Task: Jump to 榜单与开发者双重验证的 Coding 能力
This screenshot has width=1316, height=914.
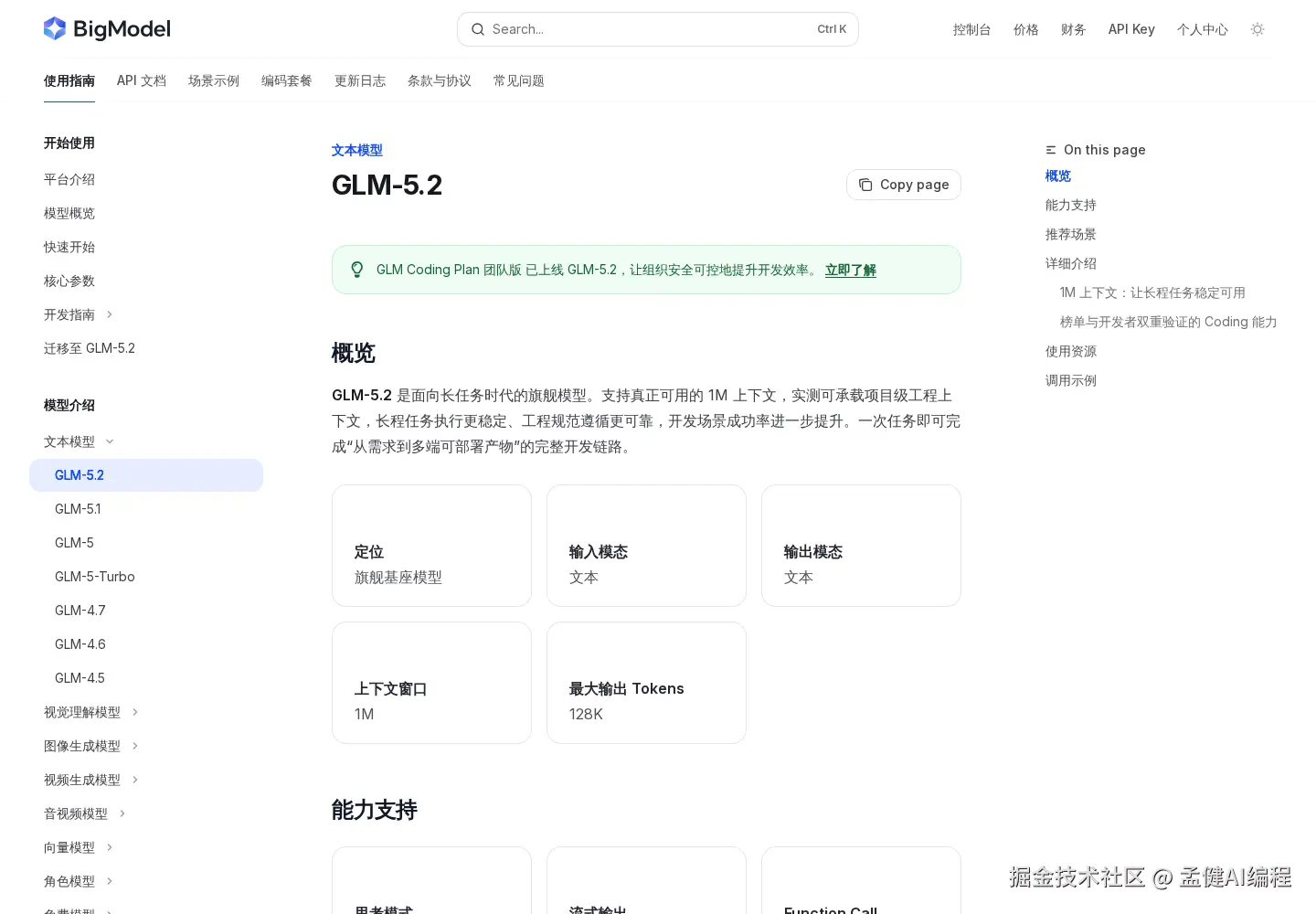Action: (x=1169, y=322)
